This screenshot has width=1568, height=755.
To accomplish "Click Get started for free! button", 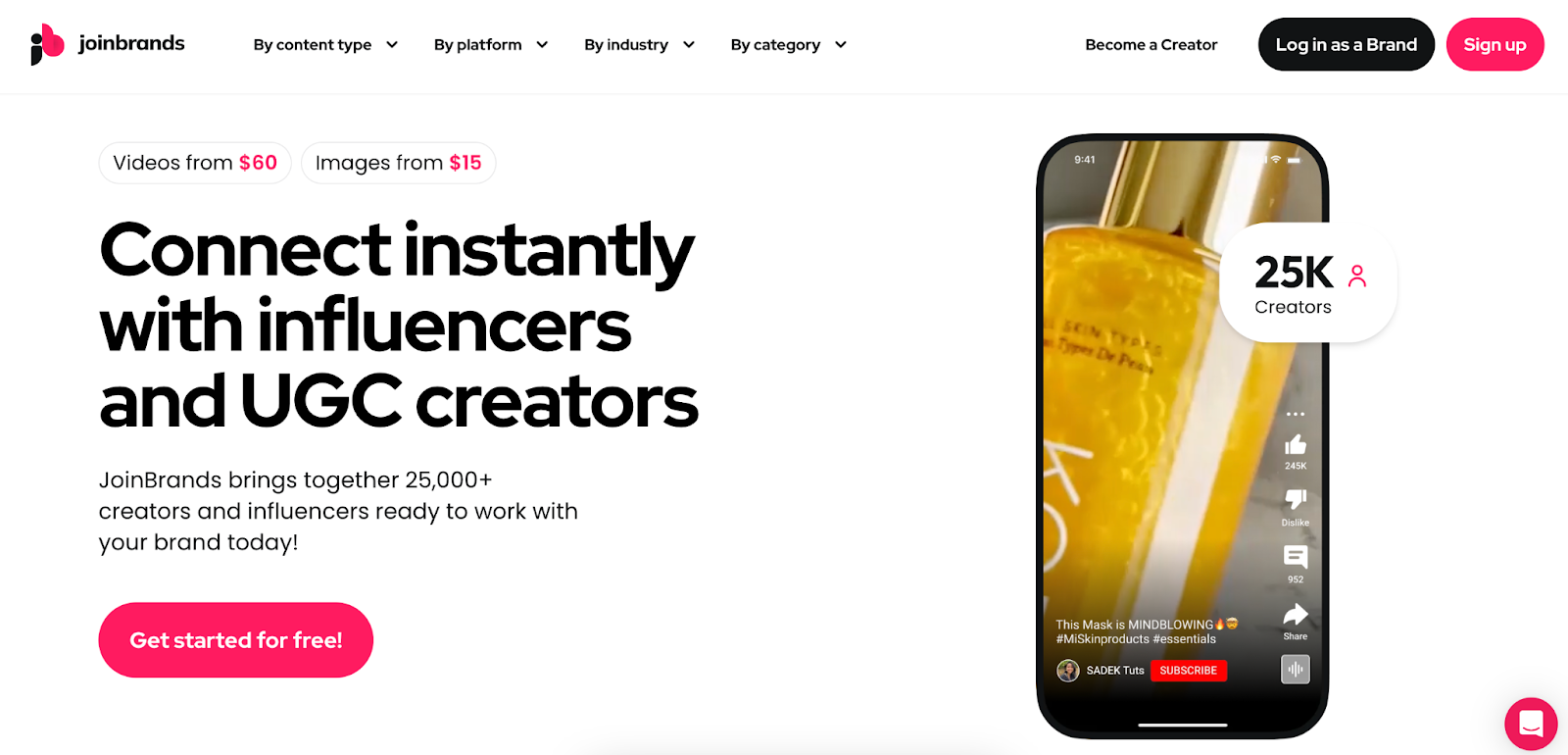I will point(236,640).
